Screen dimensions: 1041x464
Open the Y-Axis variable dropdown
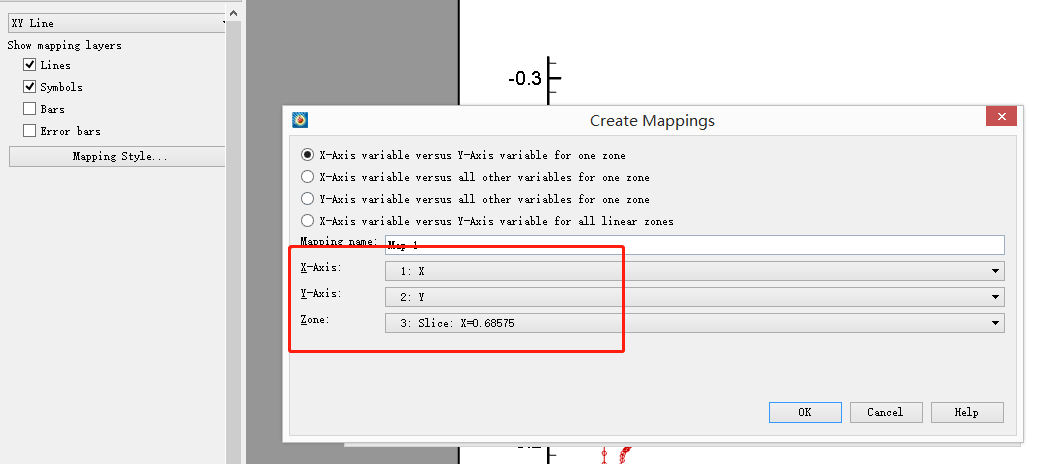[x=694, y=297]
